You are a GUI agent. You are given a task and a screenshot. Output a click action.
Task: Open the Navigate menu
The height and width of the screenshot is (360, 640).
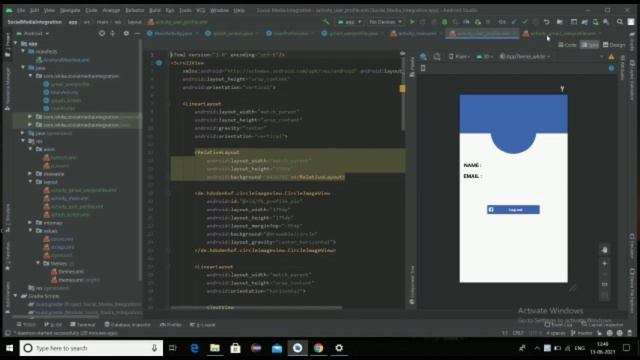point(70,10)
